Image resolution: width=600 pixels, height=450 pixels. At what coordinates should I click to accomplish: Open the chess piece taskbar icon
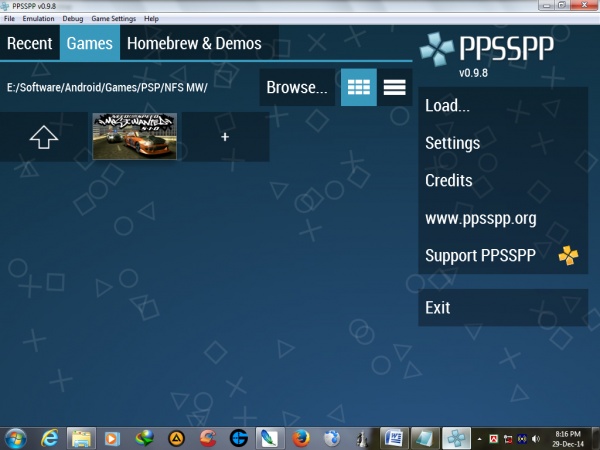click(362, 439)
